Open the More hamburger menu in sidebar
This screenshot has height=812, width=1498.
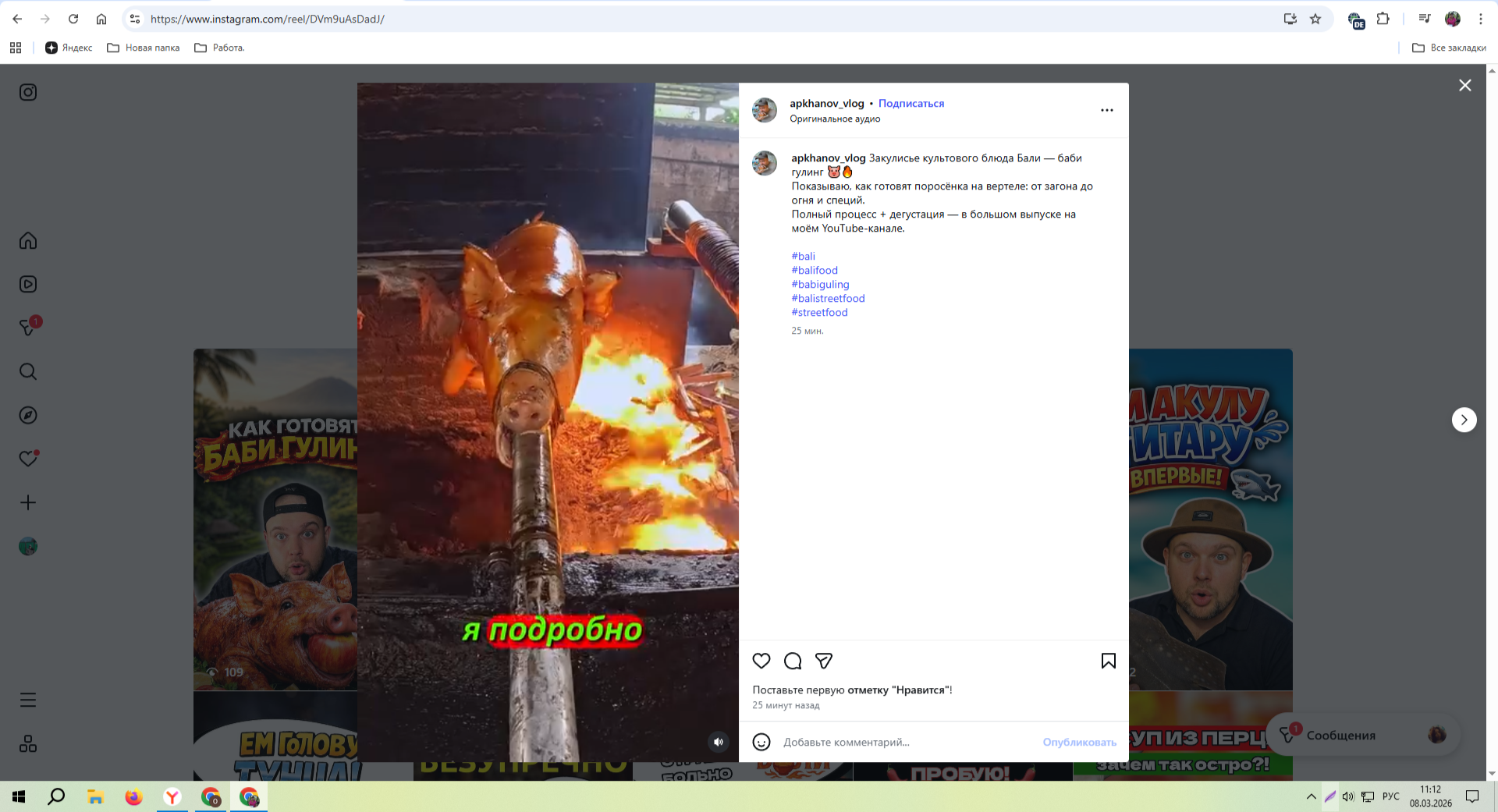click(x=28, y=700)
